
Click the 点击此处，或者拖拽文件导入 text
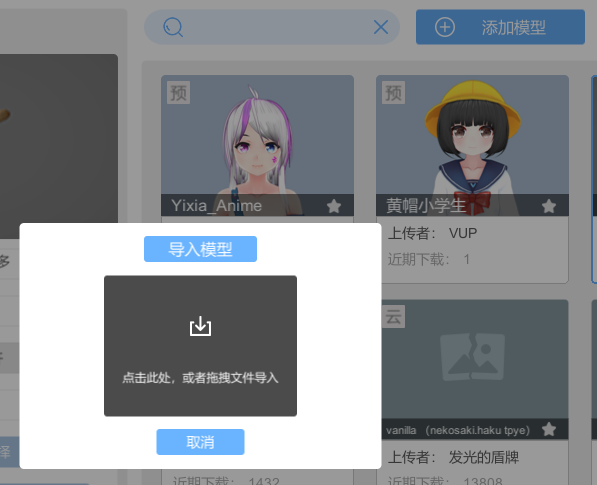click(x=200, y=378)
